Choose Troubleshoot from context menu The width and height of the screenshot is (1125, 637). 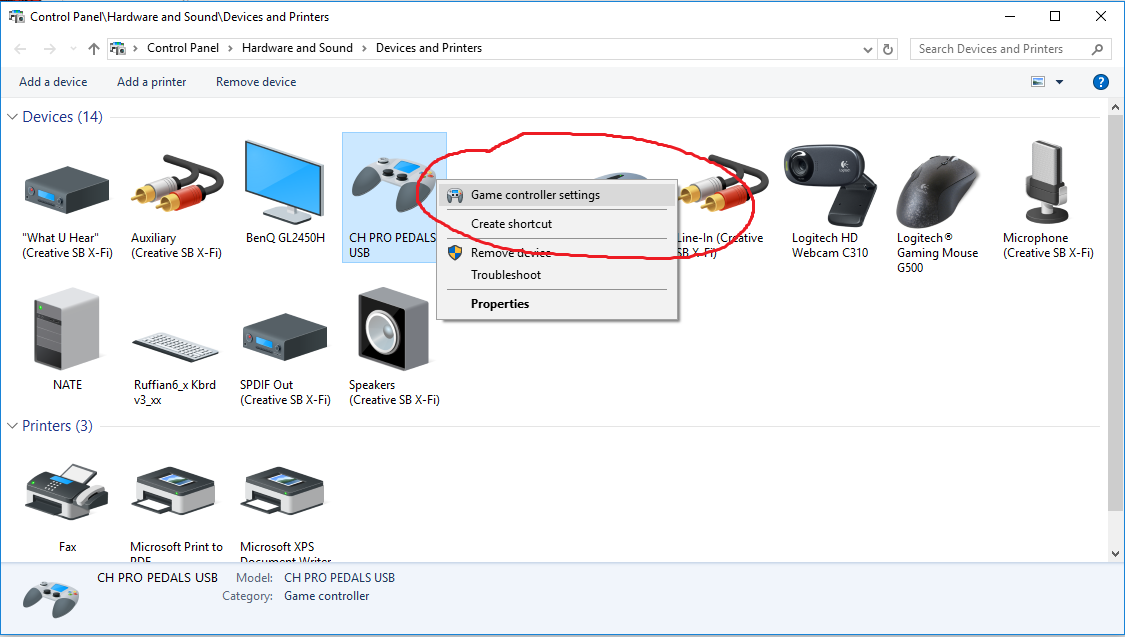557,275
